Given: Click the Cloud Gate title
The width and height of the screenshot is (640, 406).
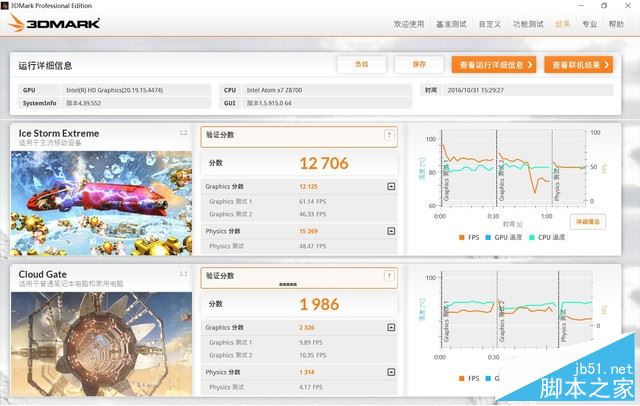Looking at the screenshot, I should click(x=42, y=275).
